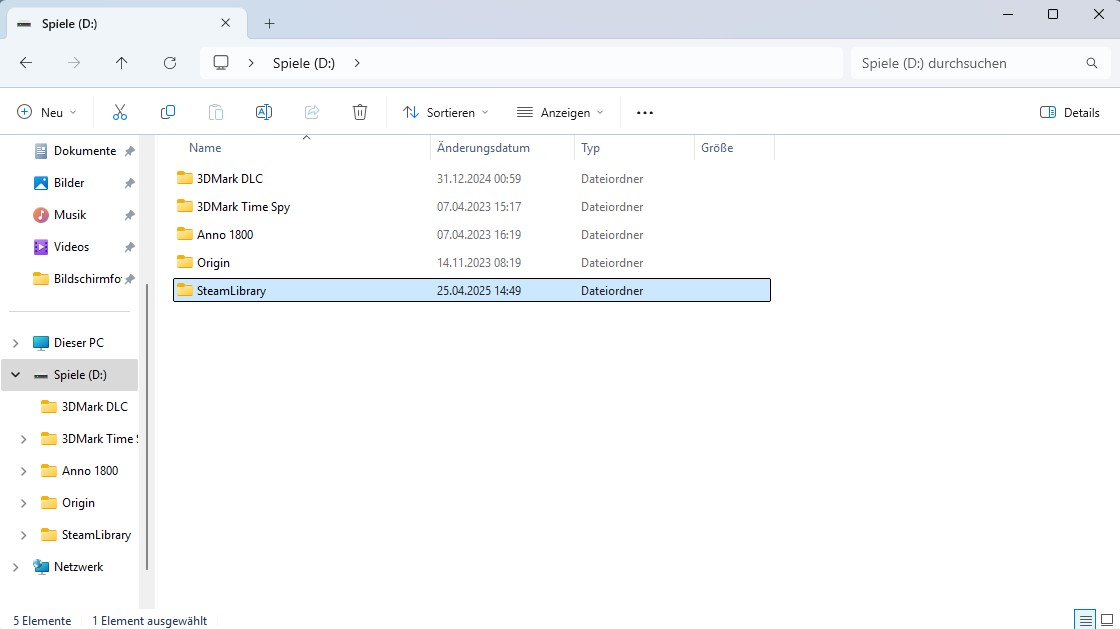The image size is (1120, 629).
Task: Copy the selected folder using toolbar icon
Action: point(168,112)
